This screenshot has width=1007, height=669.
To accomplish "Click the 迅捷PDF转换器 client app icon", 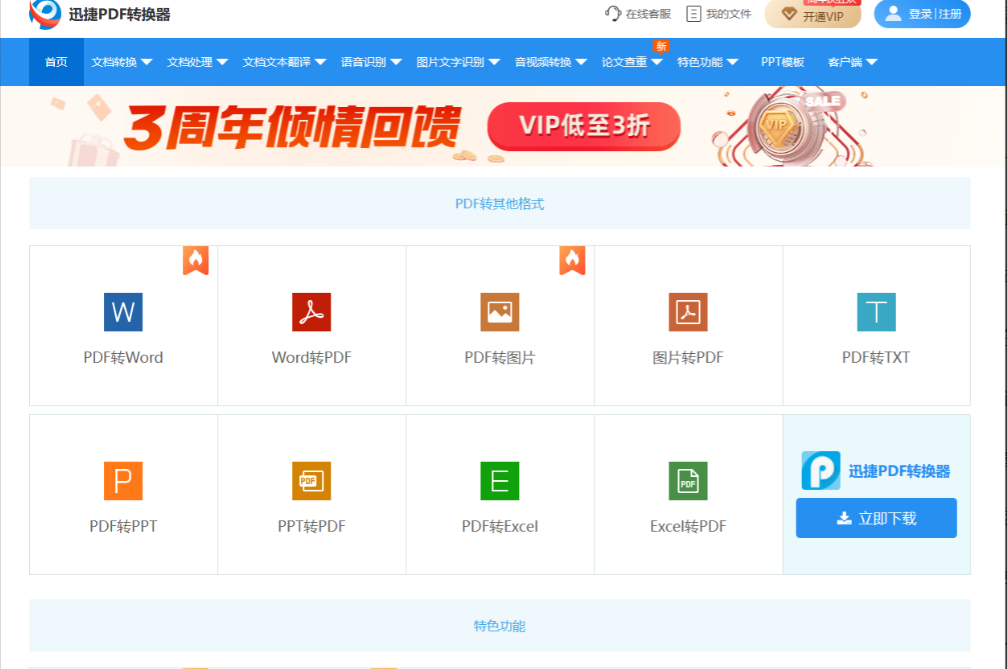I will coord(821,471).
